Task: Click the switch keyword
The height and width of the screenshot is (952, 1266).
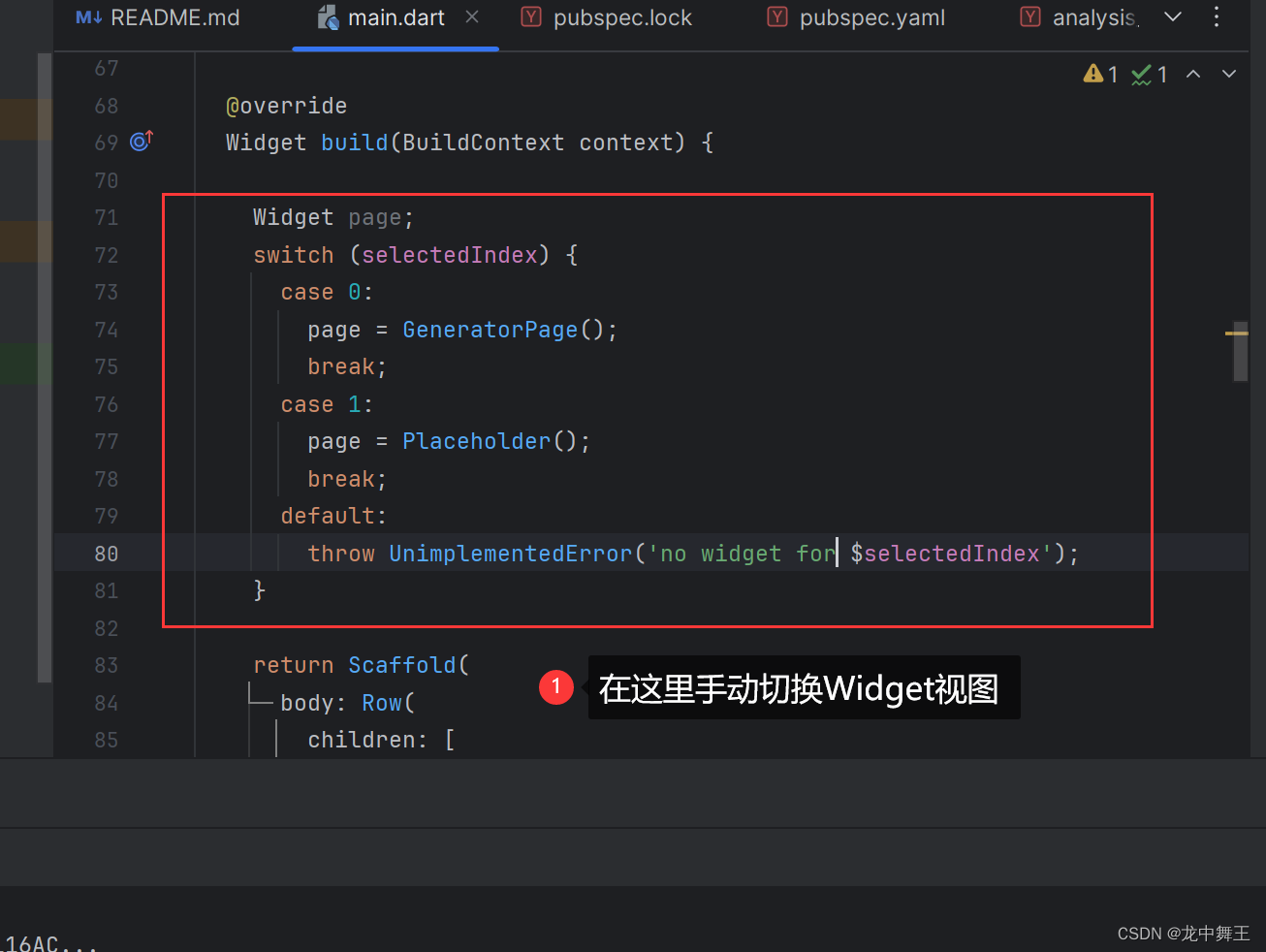Action: pyautogui.click(x=294, y=255)
